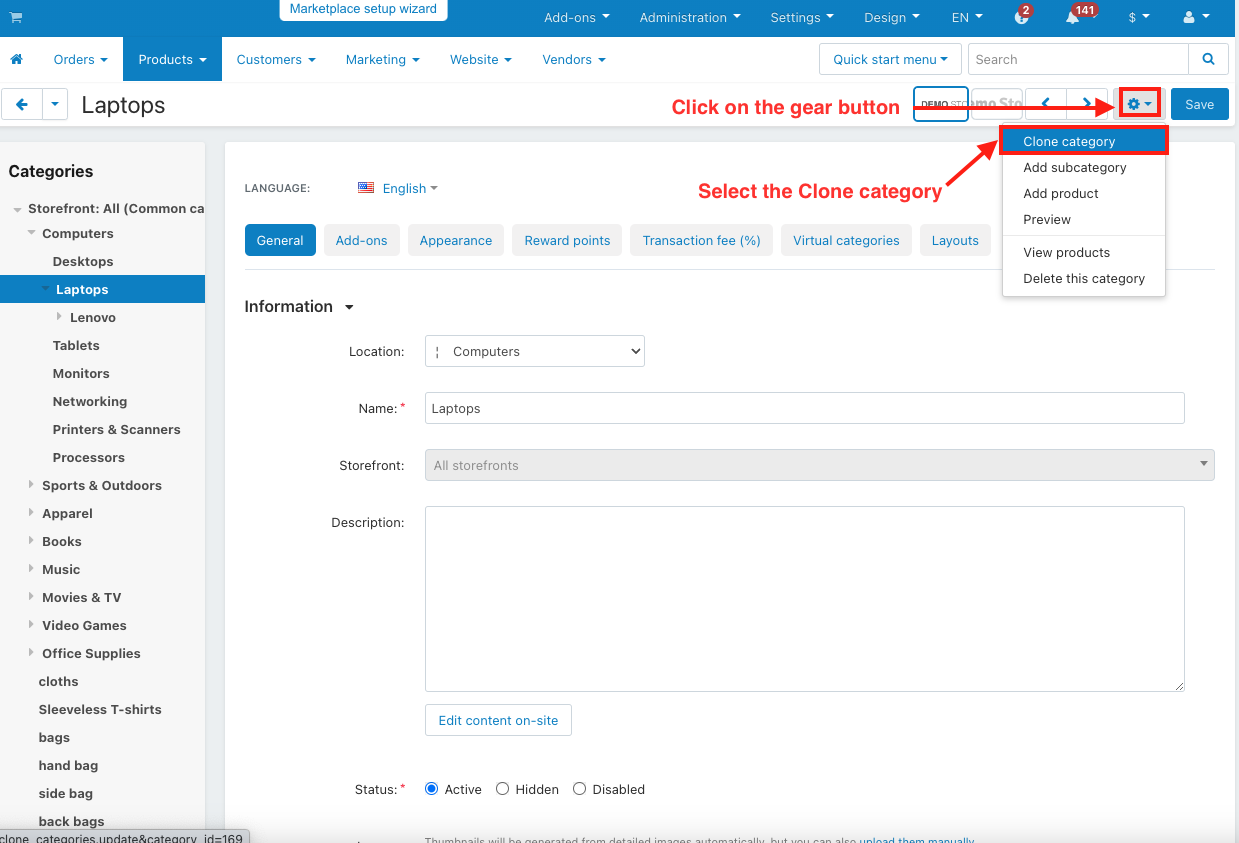Expand the Sports & Outdoors category
The image size is (1239, 843).
[x=31, y=485]
